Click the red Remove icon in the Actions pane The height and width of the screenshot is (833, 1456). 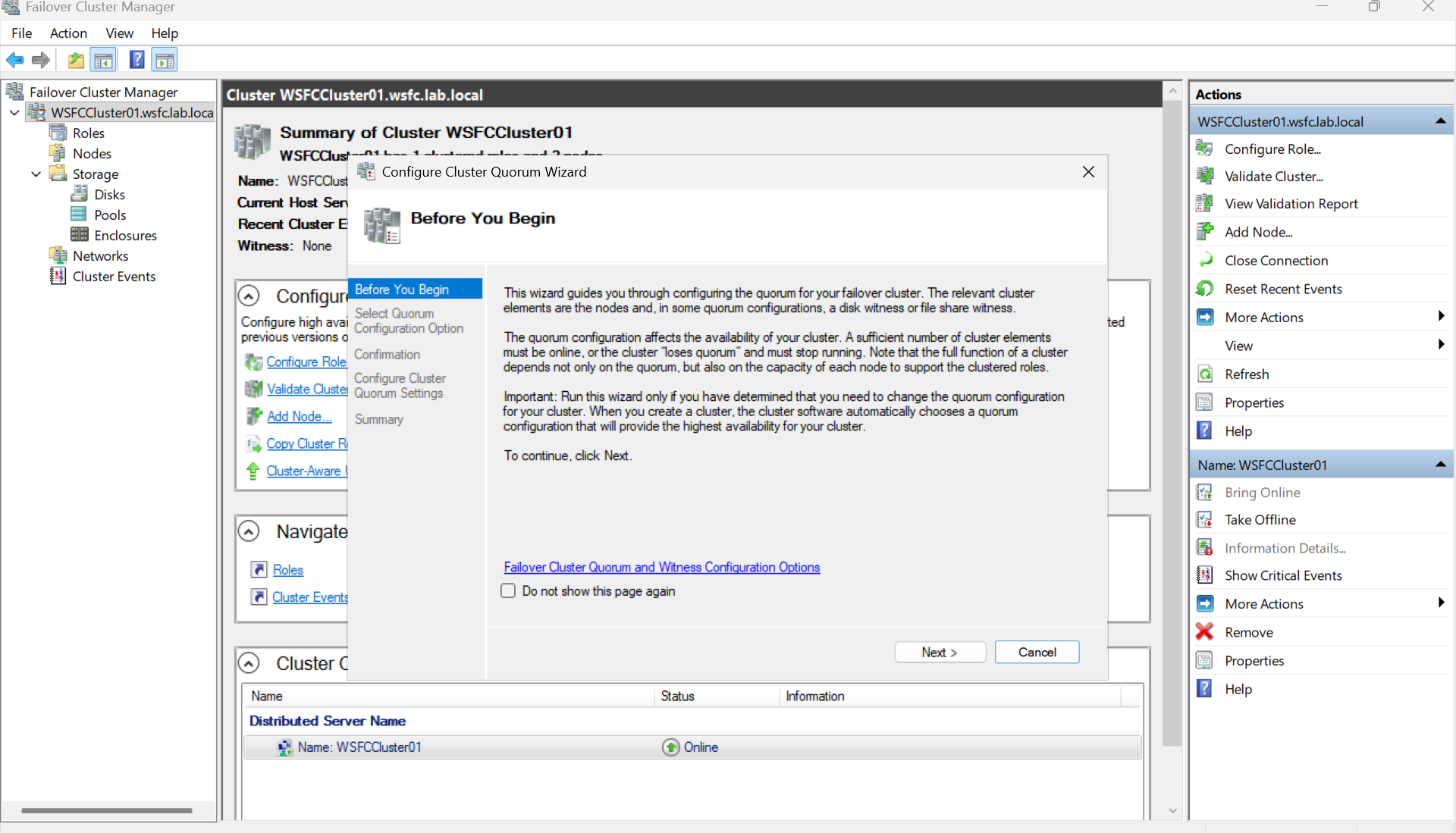[x=1206, y=631]
